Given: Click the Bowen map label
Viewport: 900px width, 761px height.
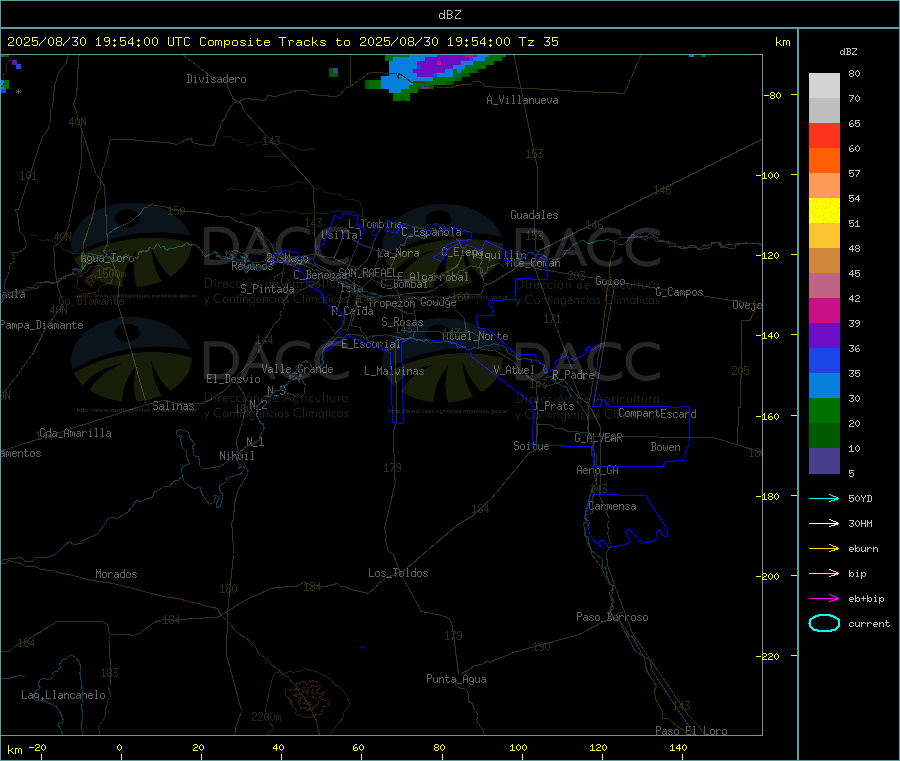Looking at the screenshot, I should pos(666,447).
